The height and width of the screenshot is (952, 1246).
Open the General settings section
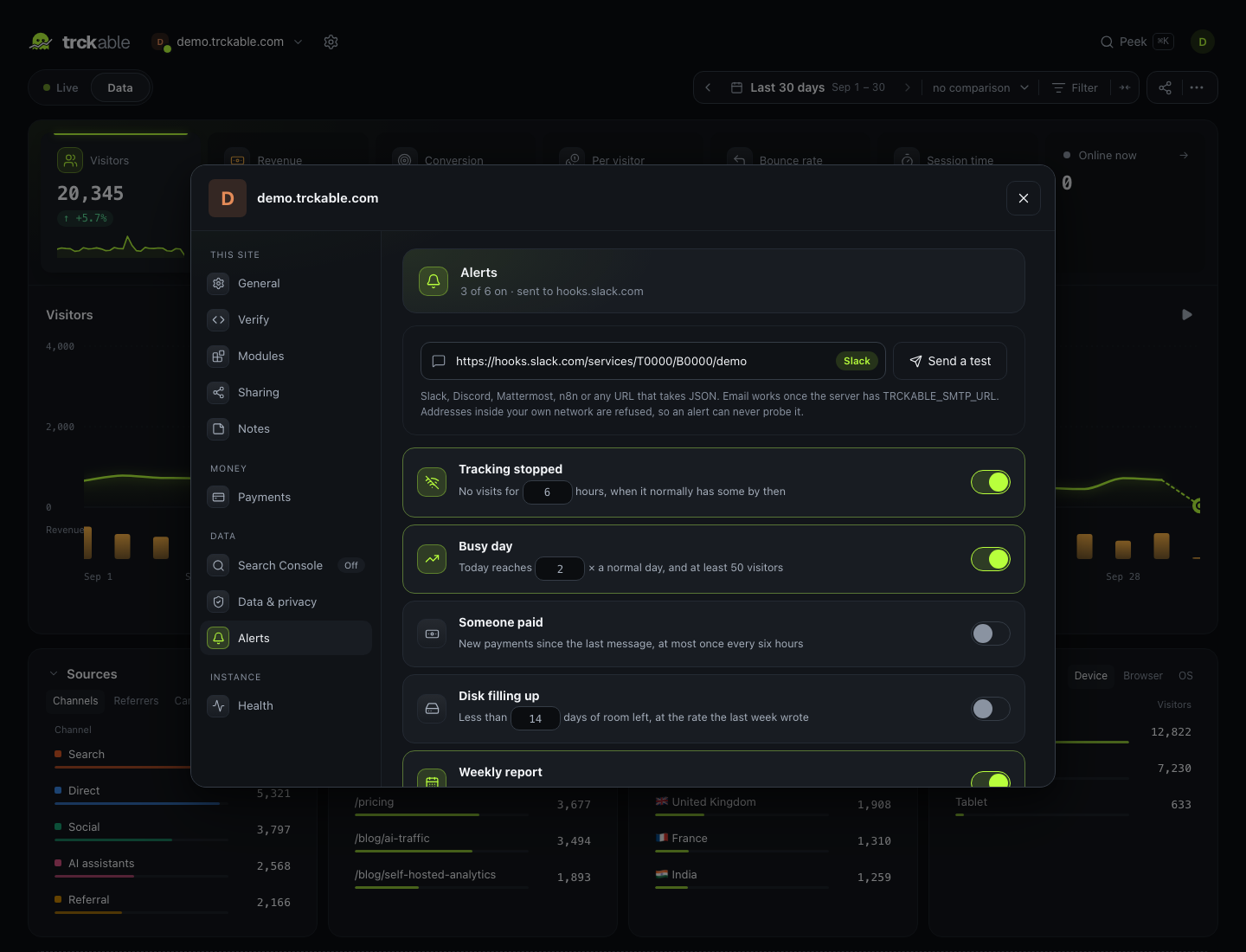[286, 283]
